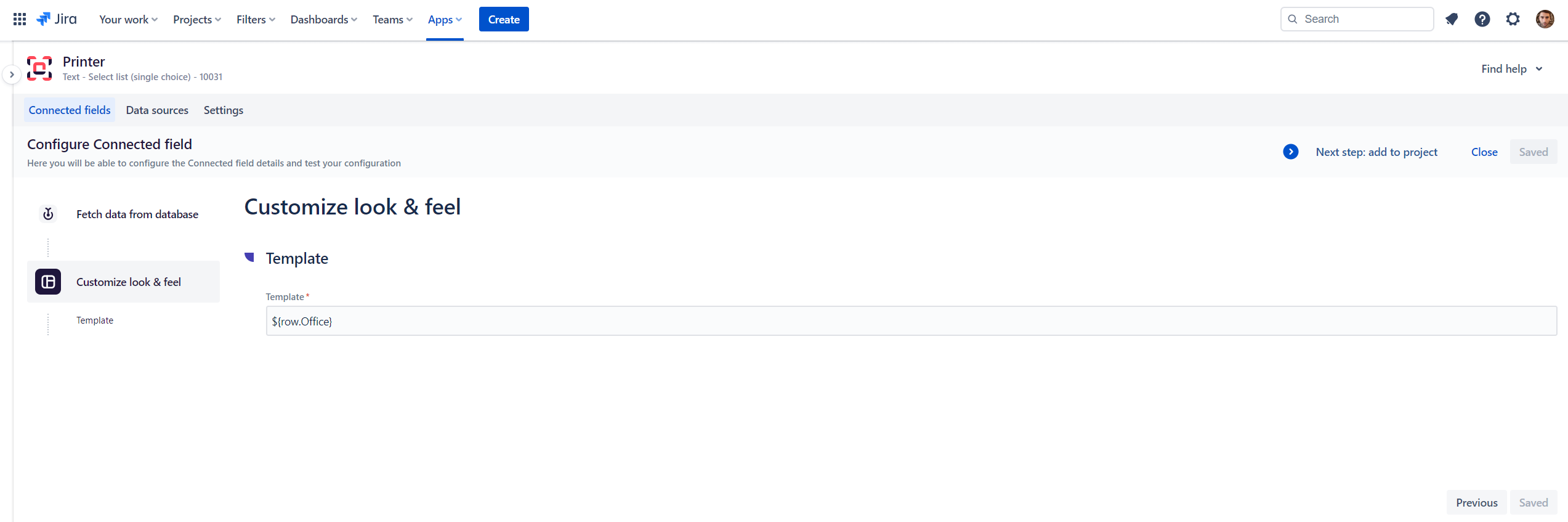Image resolution: width=1568 pixels, height=522 pixels.
Task: Open the settings gear icon
Action: (x=1513, y=19)
